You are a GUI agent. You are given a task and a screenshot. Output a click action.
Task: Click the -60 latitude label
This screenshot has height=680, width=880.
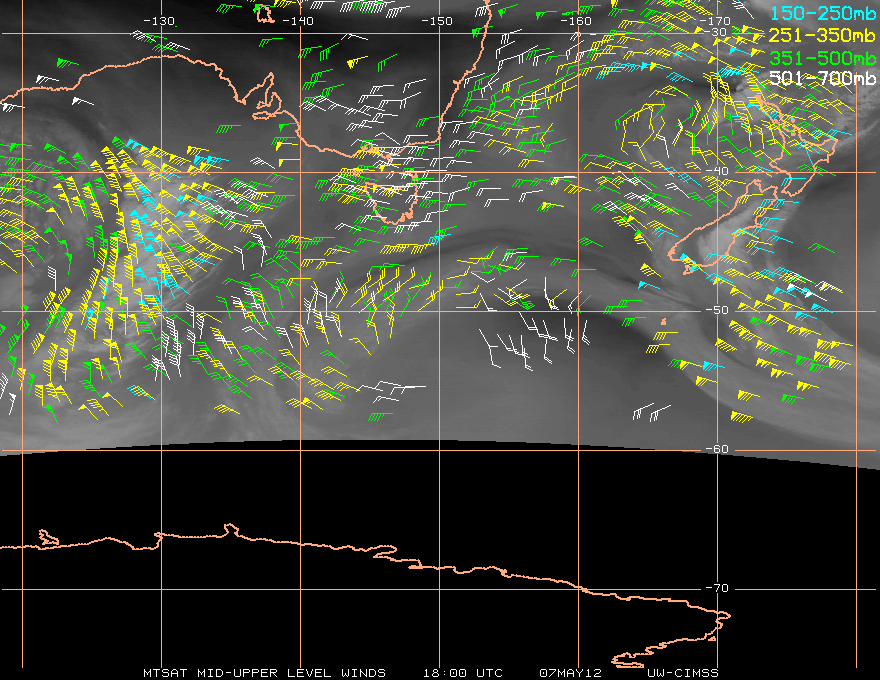[x=717, y=449]
